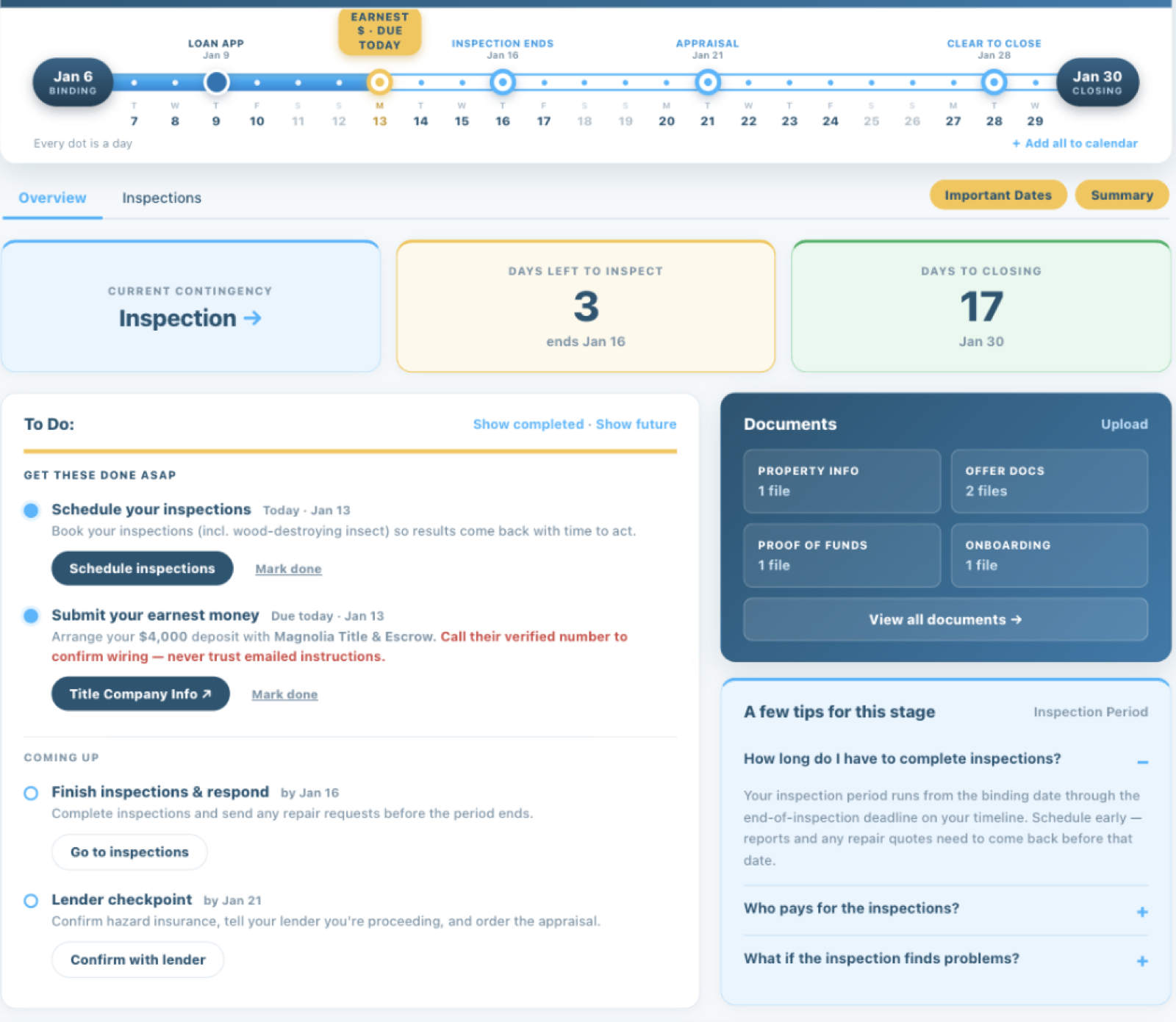Select the Clear to Close marker Jan 28
This screenshot has width=1176, height=1022.
tap(994, 82)
